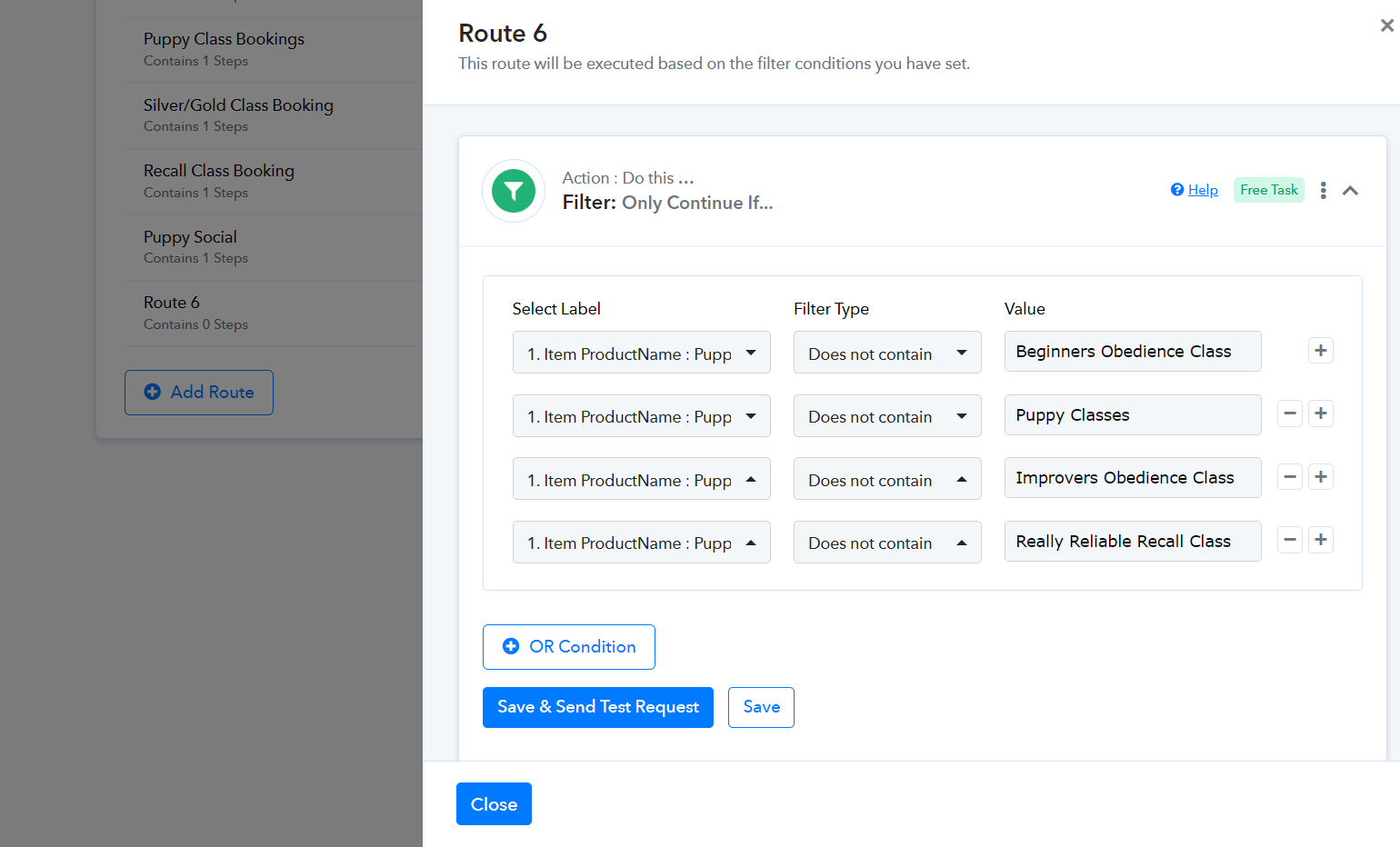The width and height of the screenshot is (1400, 847).
Task: Close the route editor with Close button
Action: click(x=494, y=804)
